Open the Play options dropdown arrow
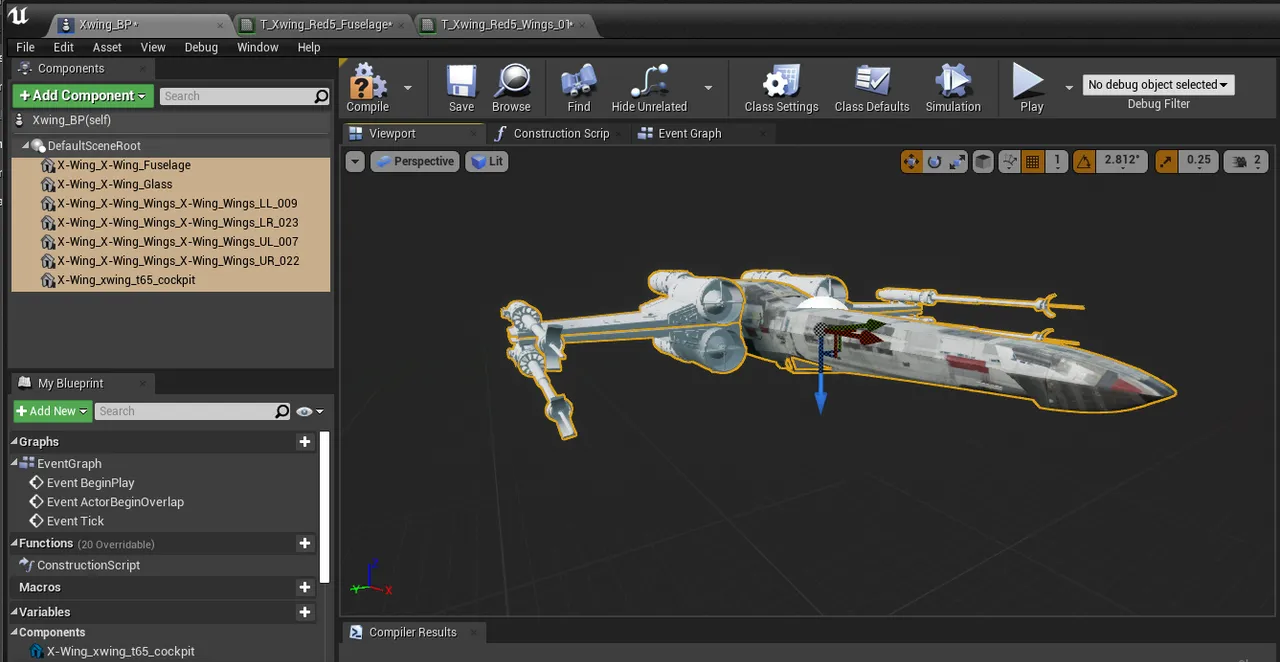 (x=1068, y=87)
